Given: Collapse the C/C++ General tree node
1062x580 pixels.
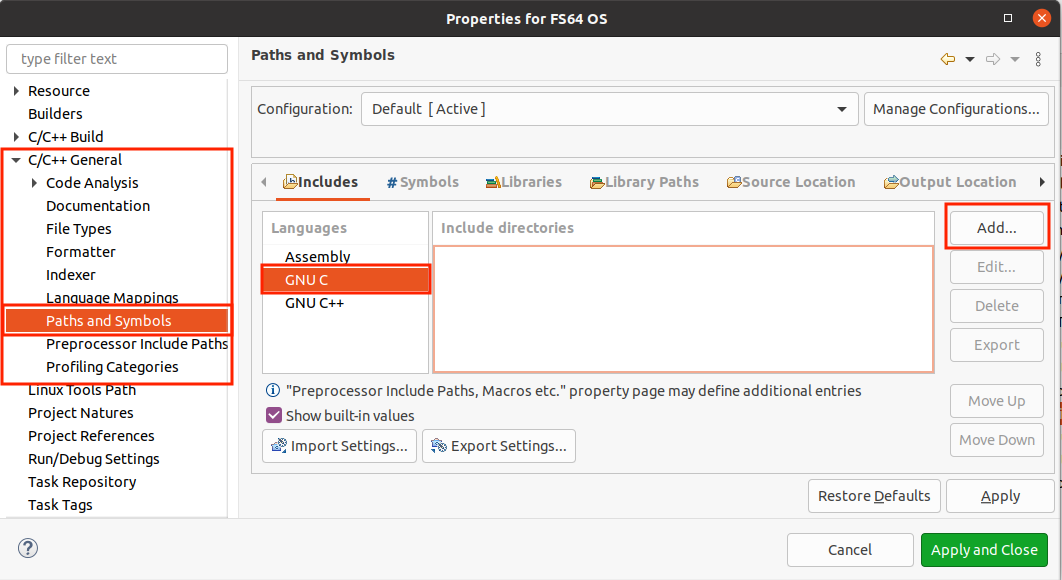Looking at the screenshot, I should [16, 160].
